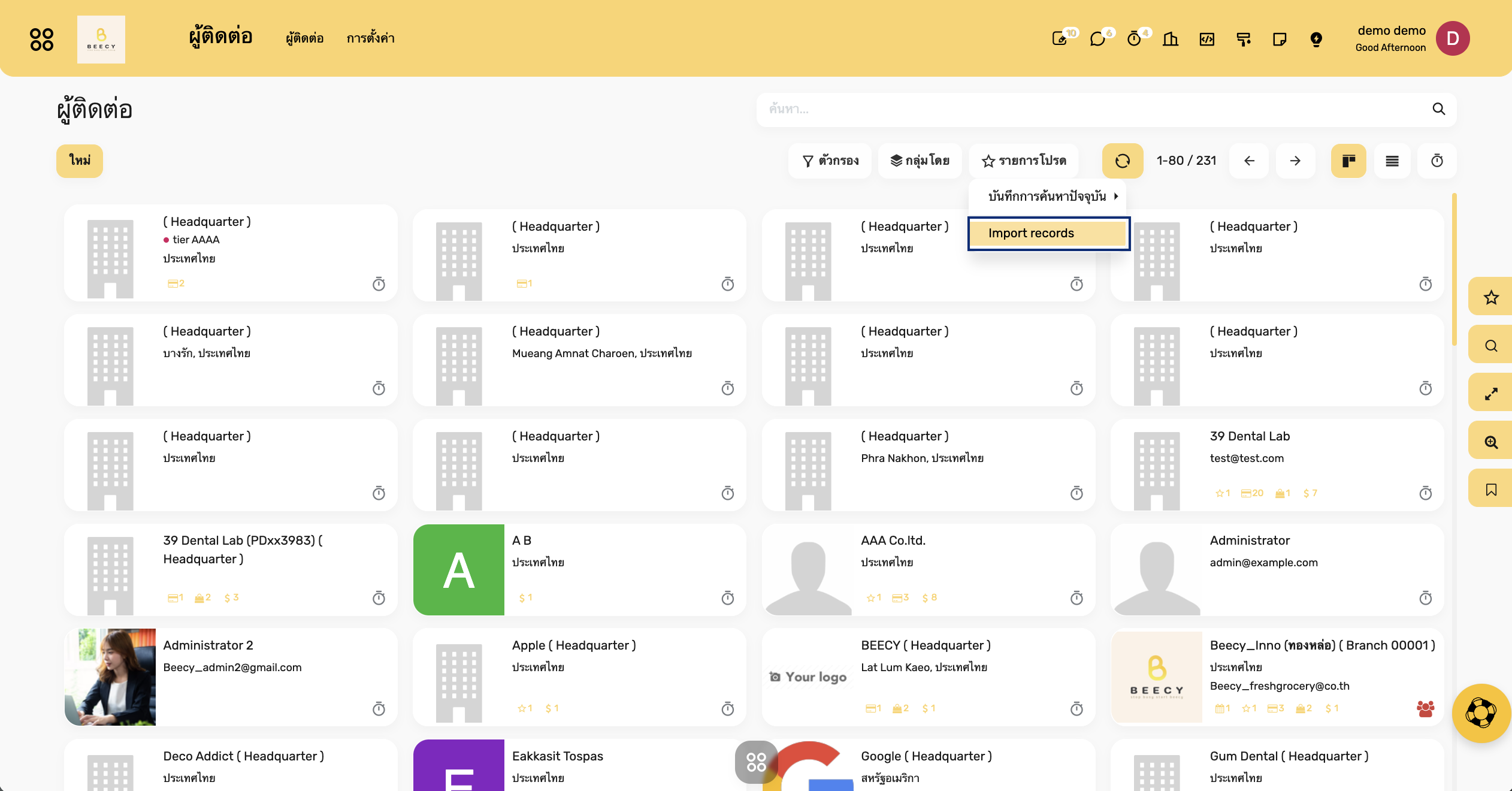Open Gum Dental ( Headquarter ) contact
1512x791 pixels.
(x=1277, y=765)
